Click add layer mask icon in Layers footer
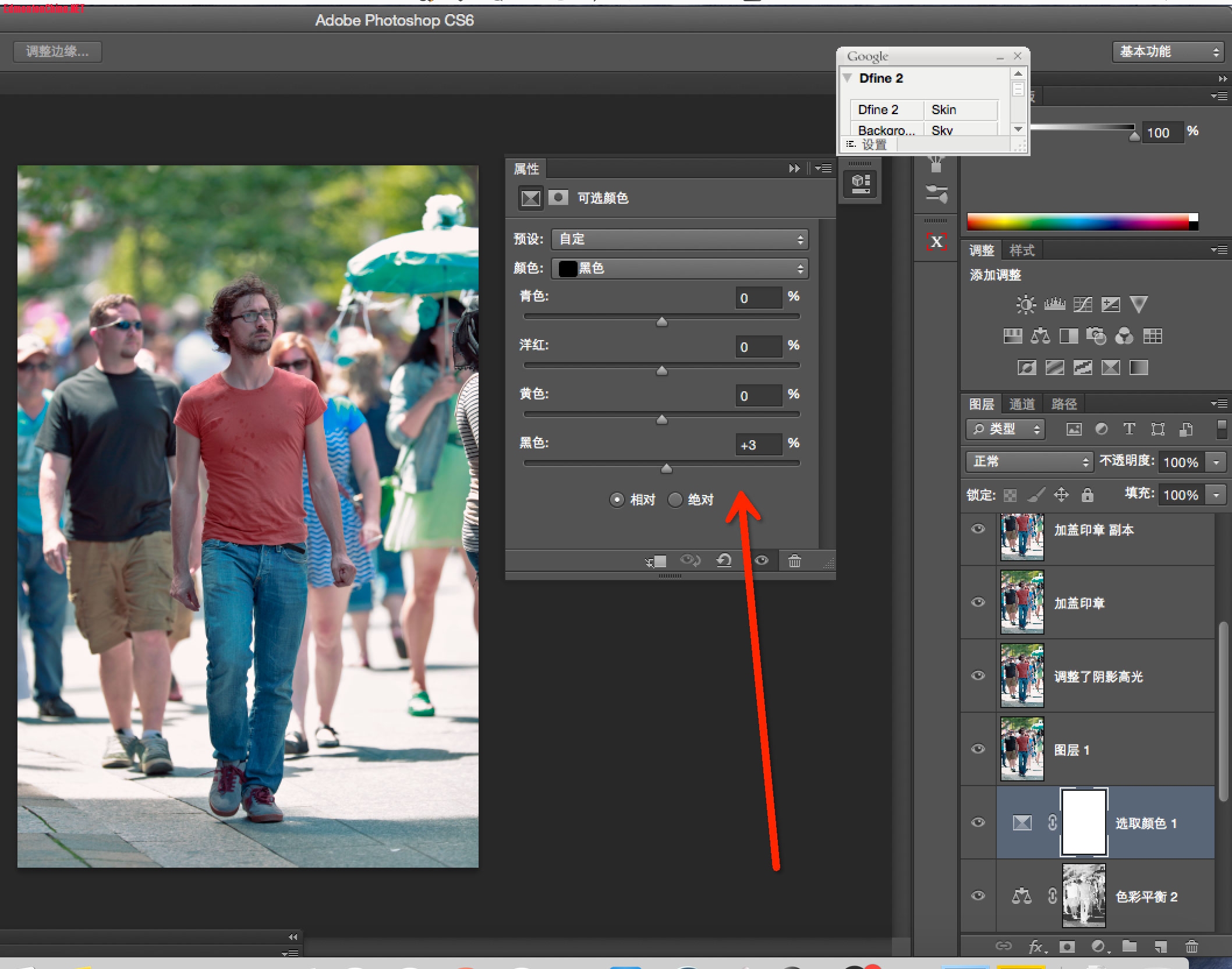Screen dimensions: 1232x969 coord(1067,947)
